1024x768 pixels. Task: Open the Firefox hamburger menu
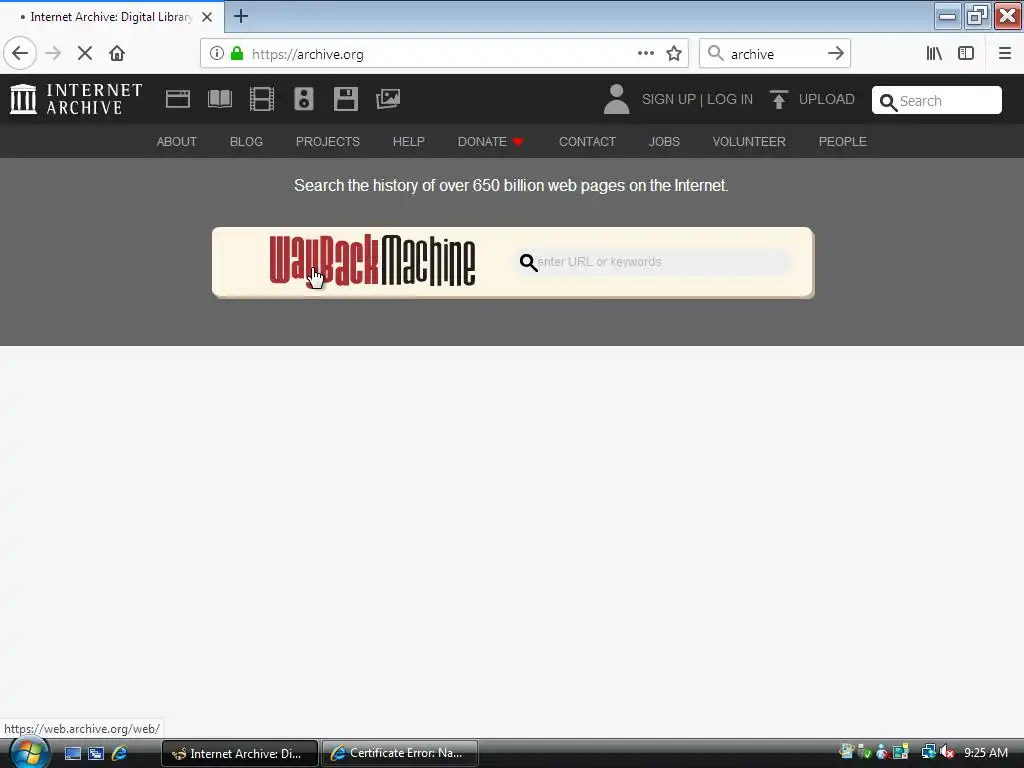1005,54
